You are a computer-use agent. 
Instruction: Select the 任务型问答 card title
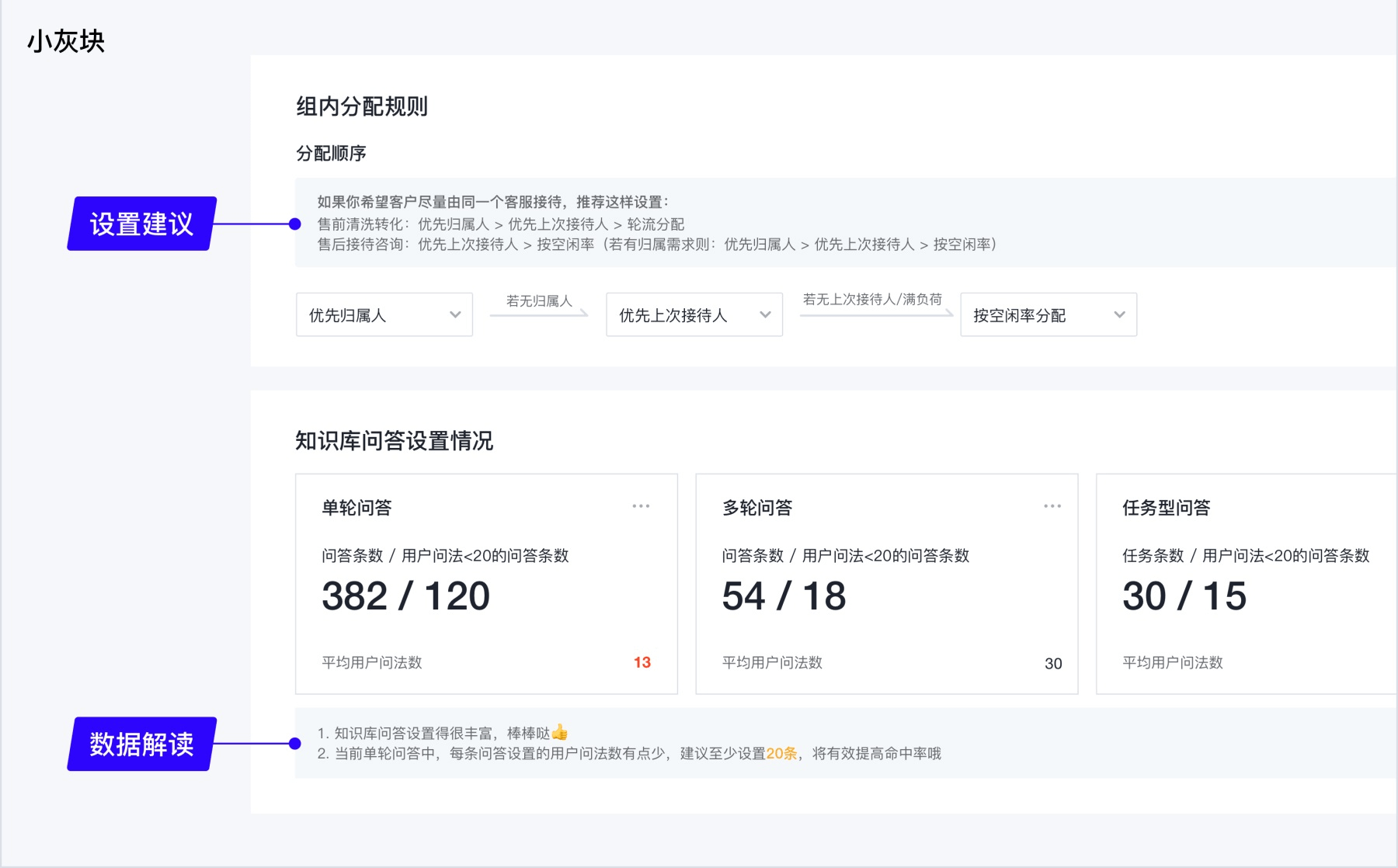(x=1167, y=508)
